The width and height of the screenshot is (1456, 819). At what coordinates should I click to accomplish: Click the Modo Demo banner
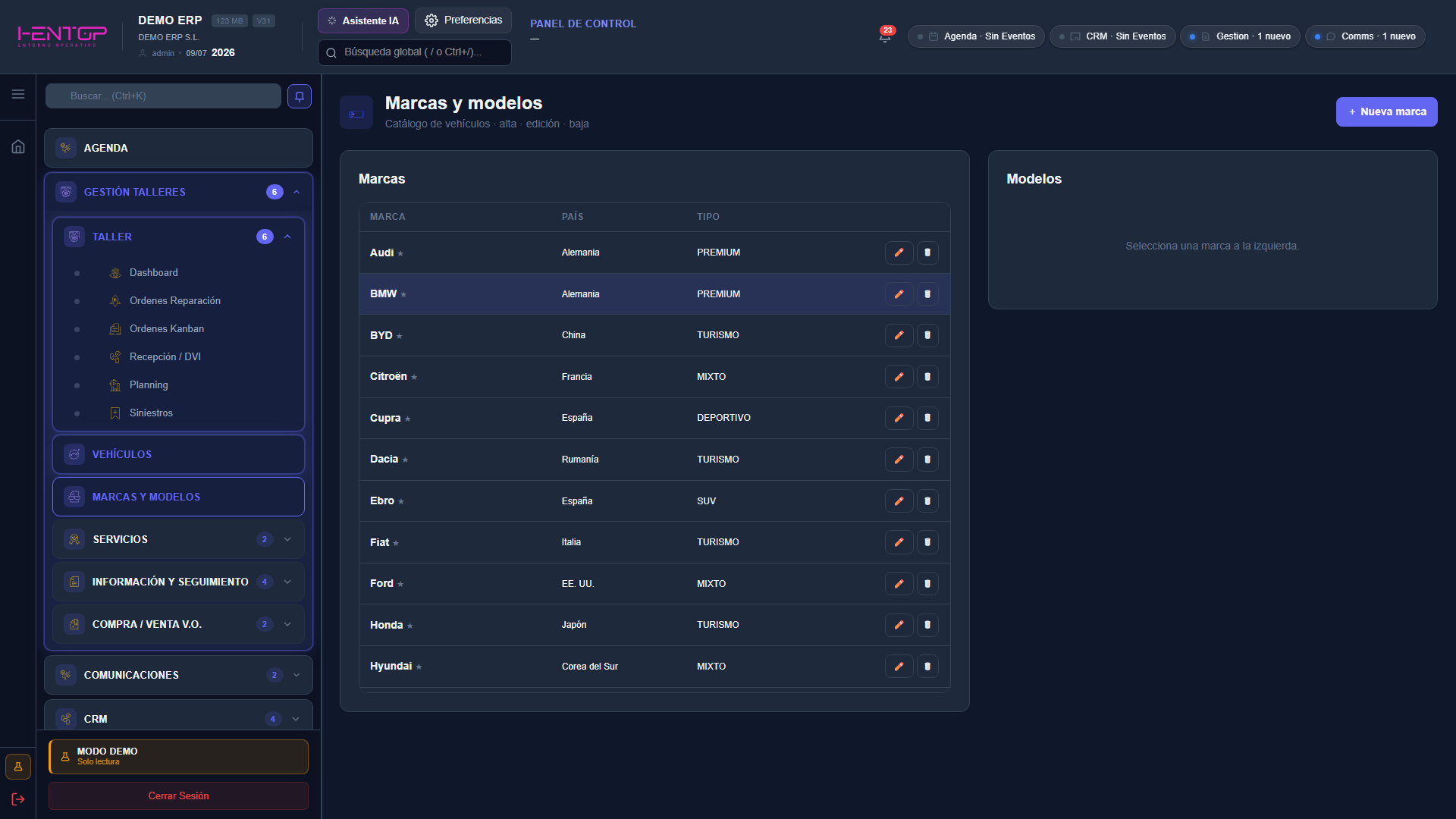[179, 757]
